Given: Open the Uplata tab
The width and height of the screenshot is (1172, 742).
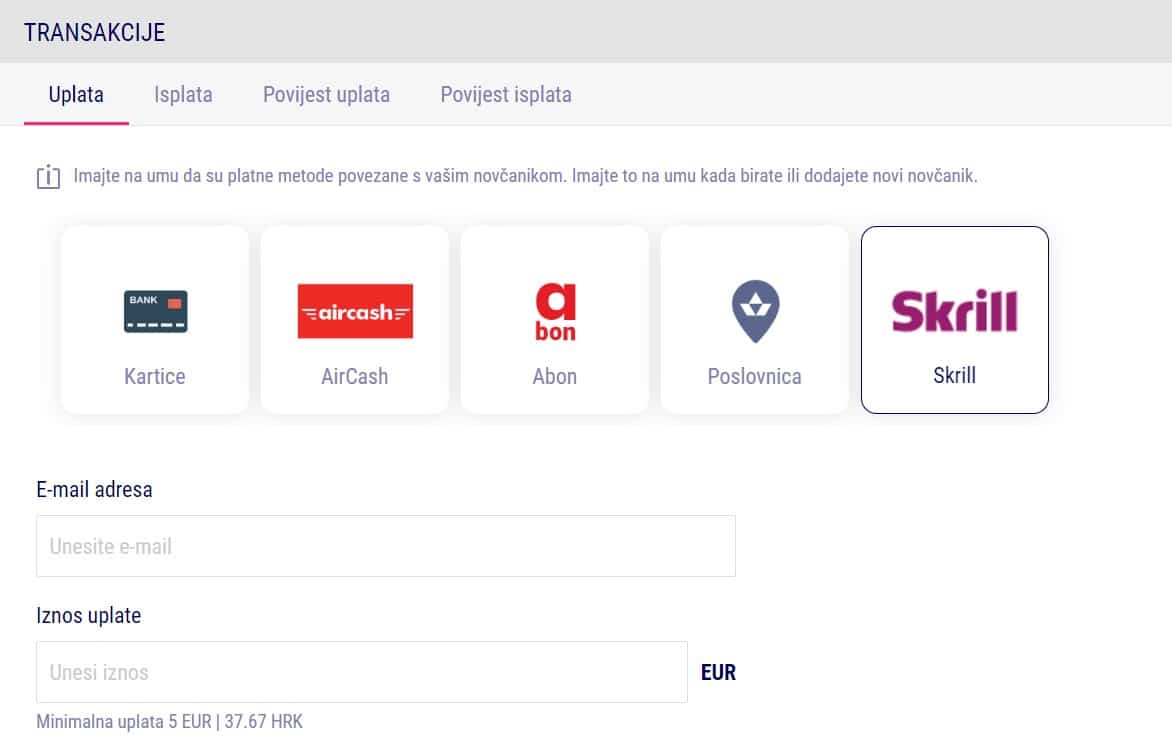Looking at the screenshot, I should click(x=76, y=95).
